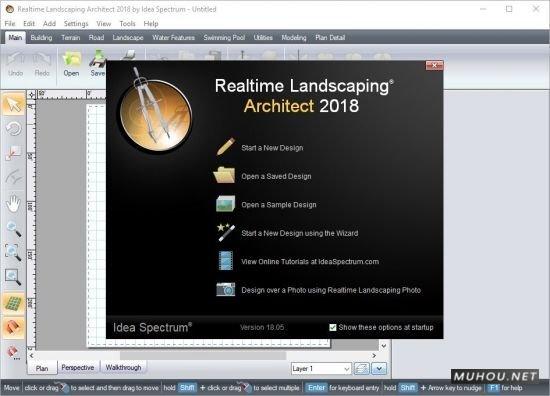Image resolution: width=550 pixels, height=396 pixels.
Task: Open the Layer 1 dropdown
Action: (321, 369)
